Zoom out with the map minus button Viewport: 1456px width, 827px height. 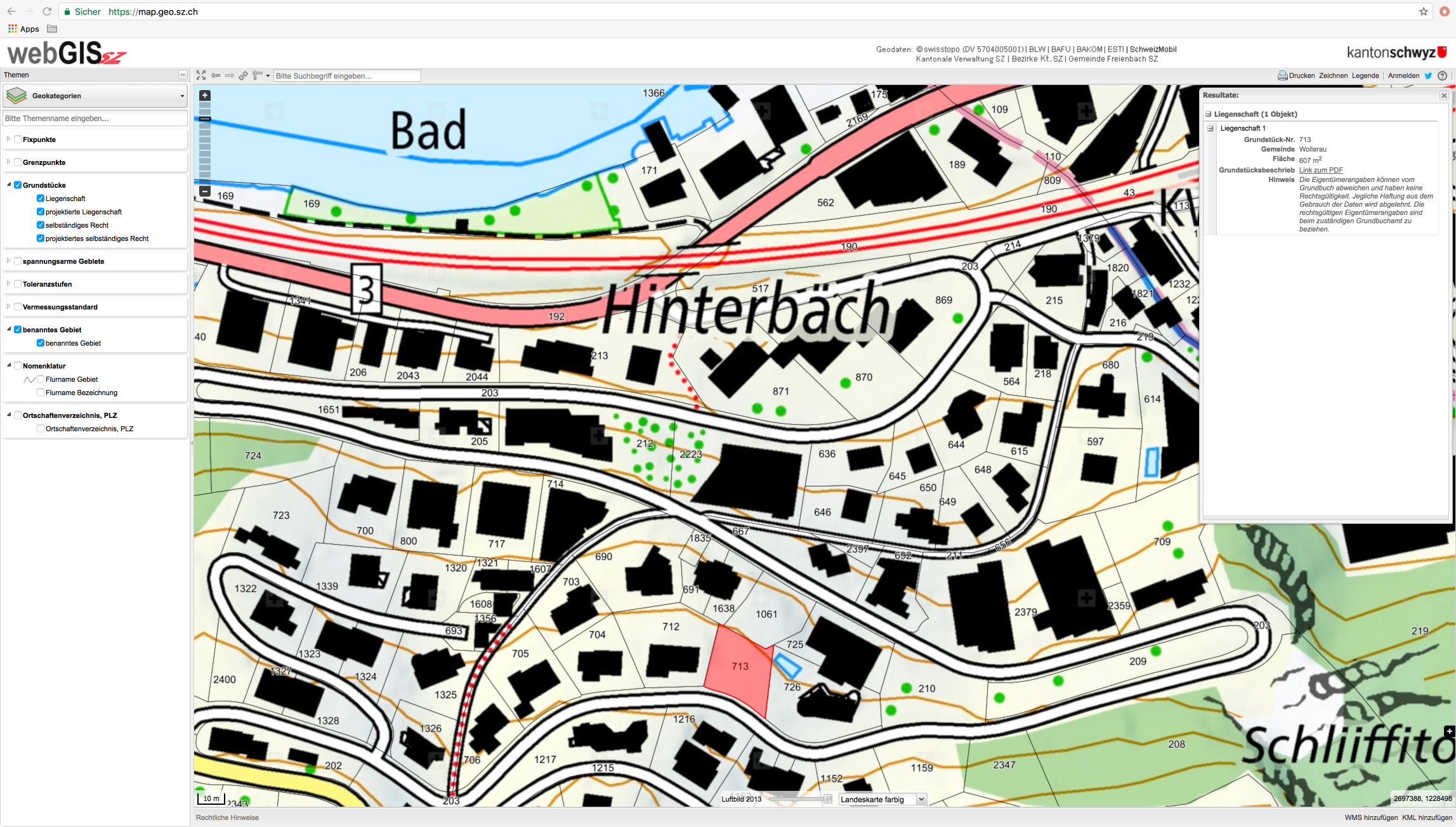click(x=205, y=191)
